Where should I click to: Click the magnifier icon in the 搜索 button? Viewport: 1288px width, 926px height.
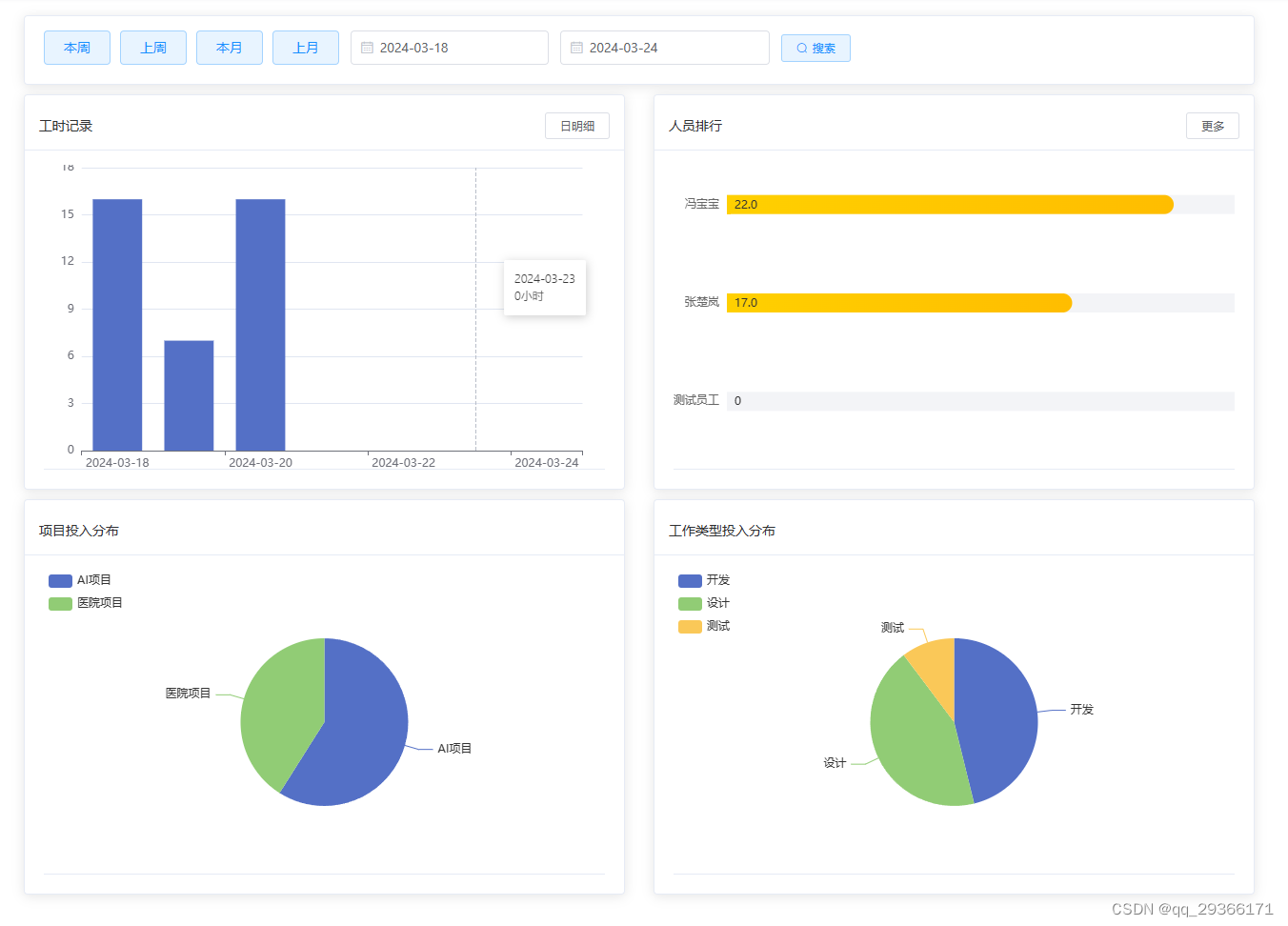coord(802,48)
